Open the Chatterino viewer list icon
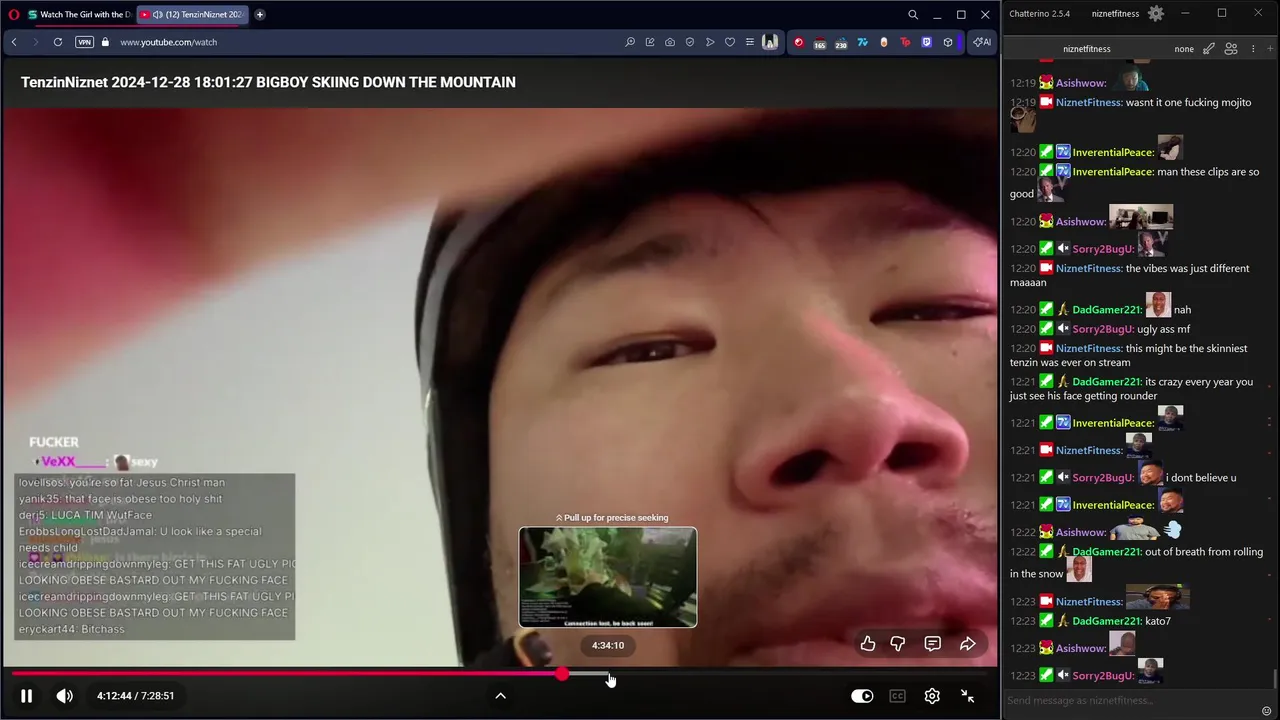The width and height of the screenshot is (1280, 720). (x=1231, y=49)
